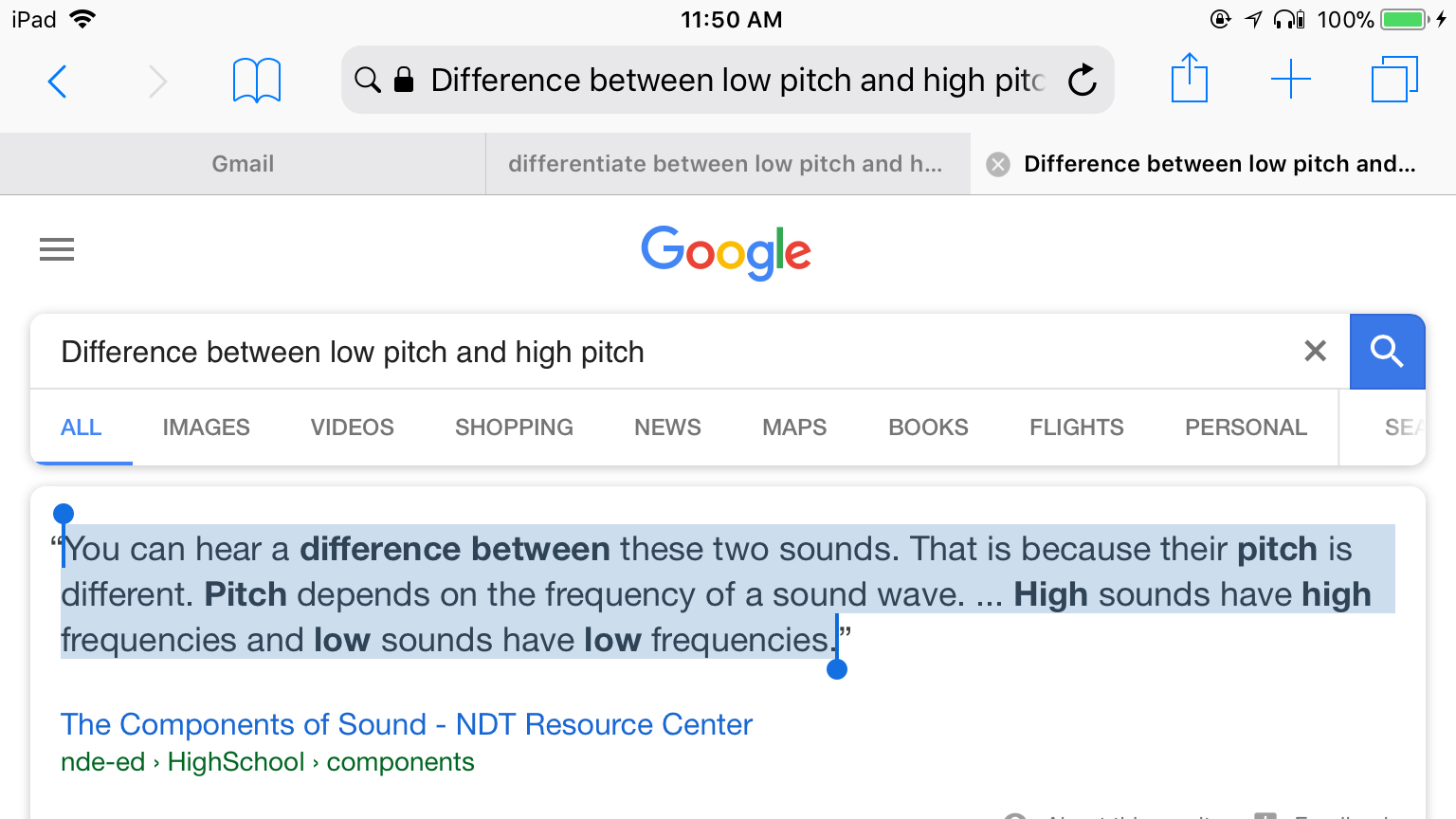The width and height of the screenshot is (1456, 819).
Task: Select the IMAGES search filter
Action: point(206,428)
